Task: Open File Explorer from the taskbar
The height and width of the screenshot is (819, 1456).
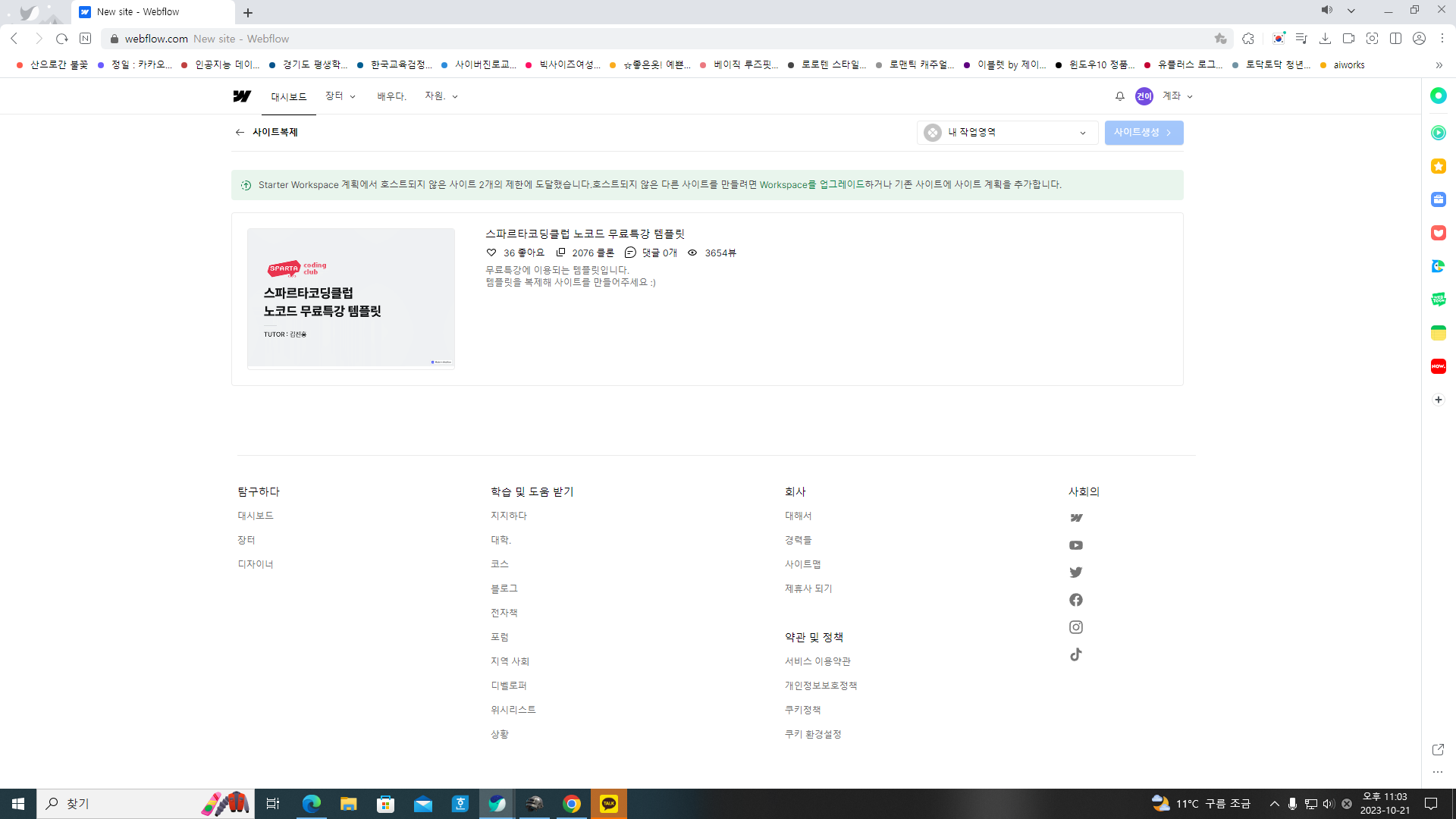Action: tap(348, 804)
